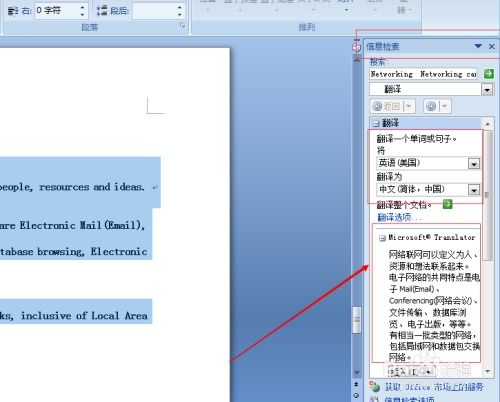Screen dimensions: 500x402
Task: Open 获取 Office 市场上的服务 link
Action: tap(434, 387)
